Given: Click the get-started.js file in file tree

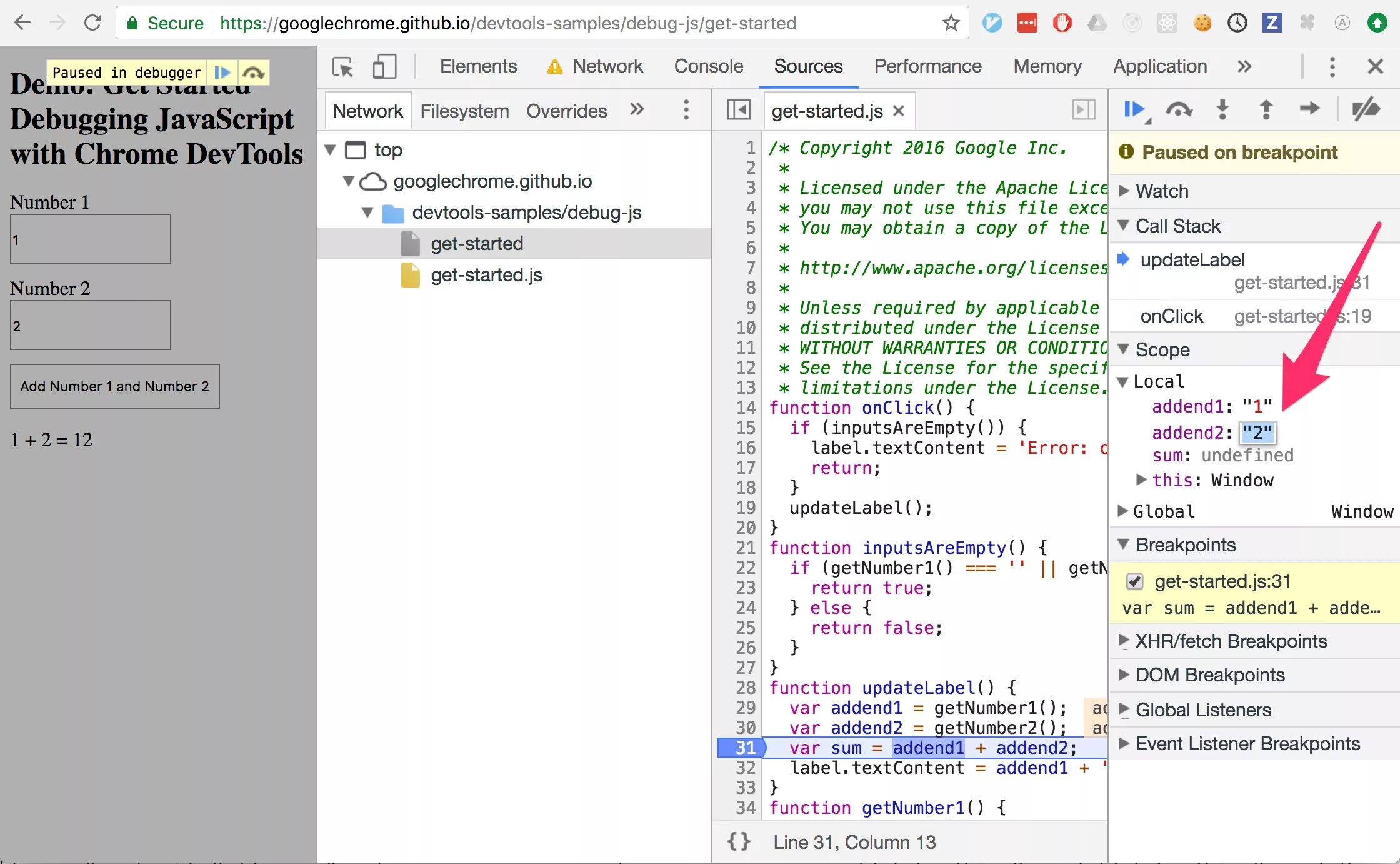Looking at the screenshot, I should tap(485, 275).
